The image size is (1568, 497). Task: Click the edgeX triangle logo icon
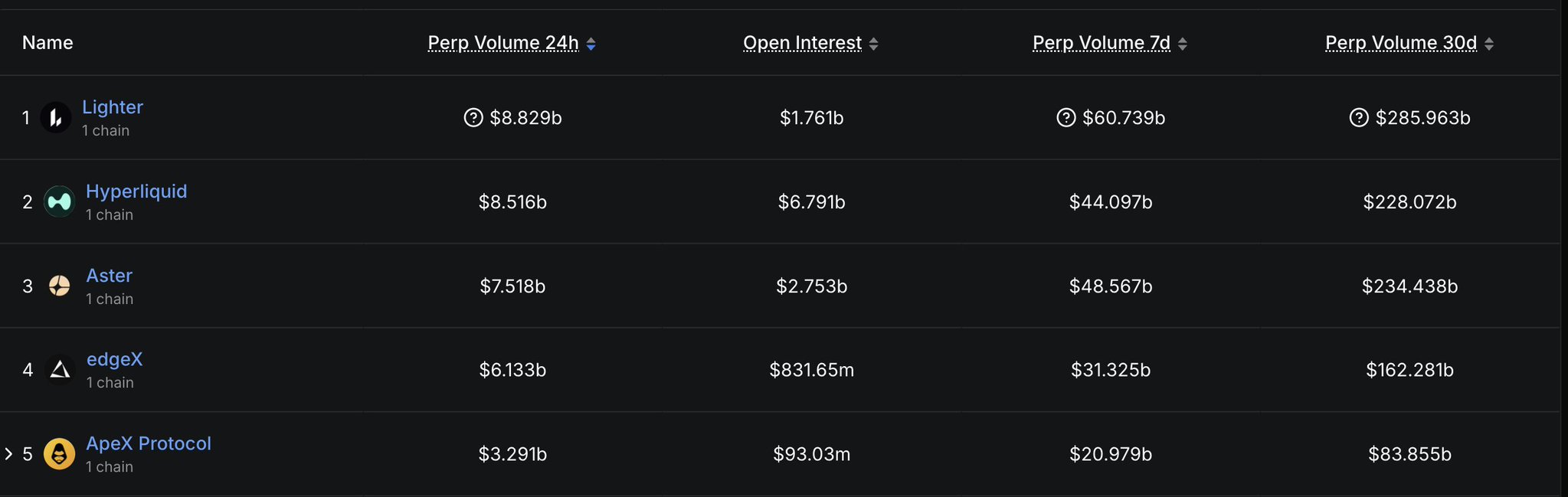tap(60, 371)
